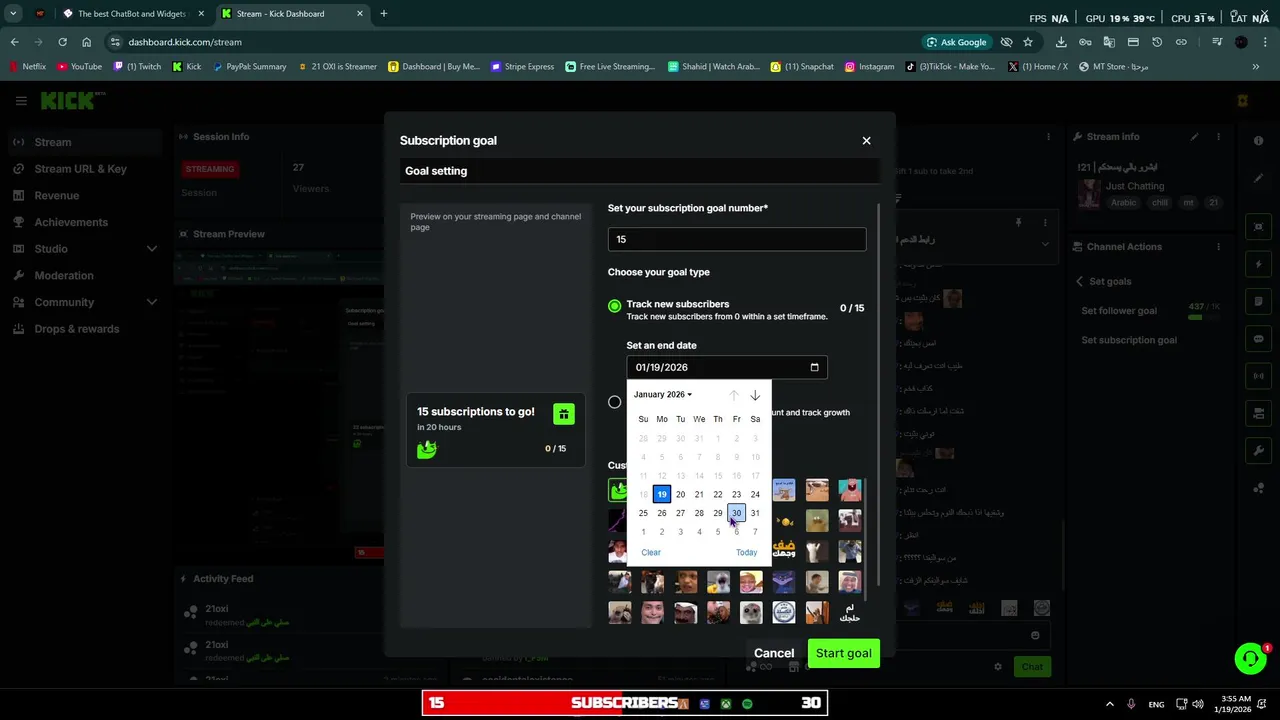This screenshot has width=1280, height=720.
Task: Open Set subscription goal in Channel Actions
Action: point(1129,340)
